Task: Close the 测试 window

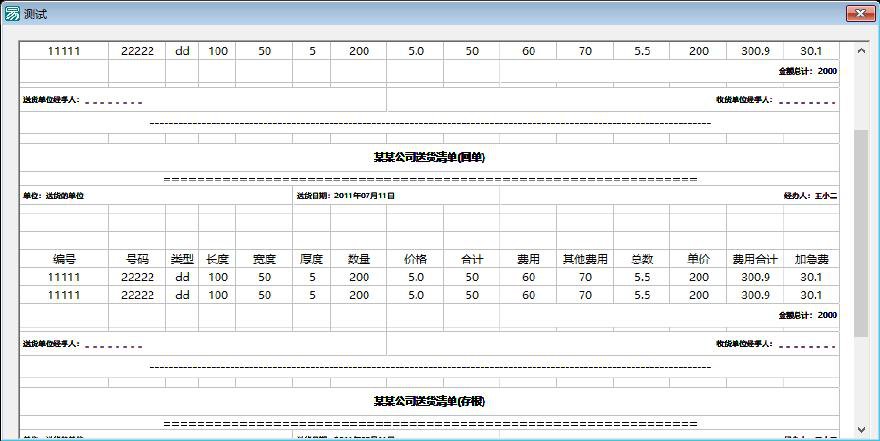Action: 860,13
